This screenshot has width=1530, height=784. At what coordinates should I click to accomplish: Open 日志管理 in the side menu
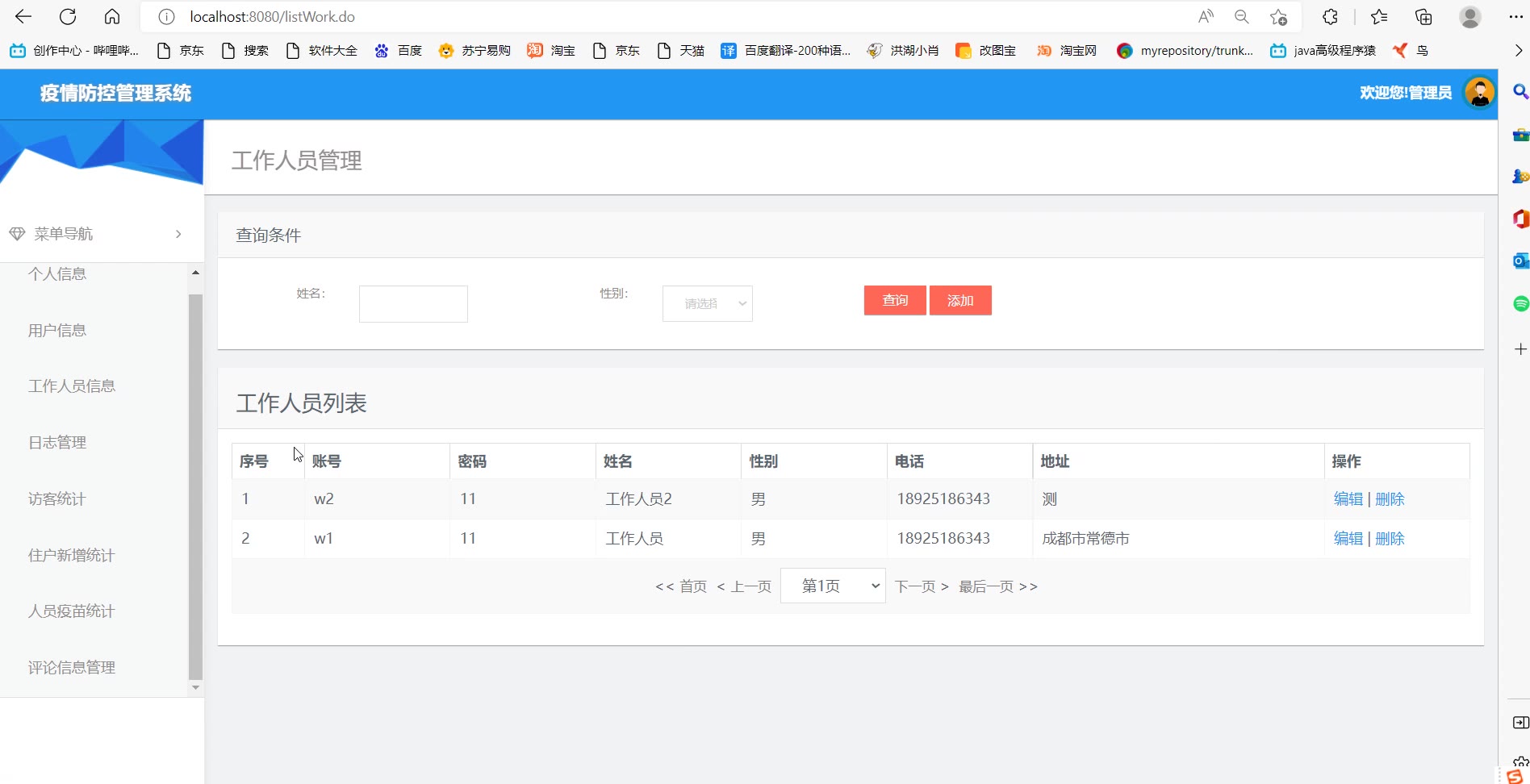coord(57,443)
